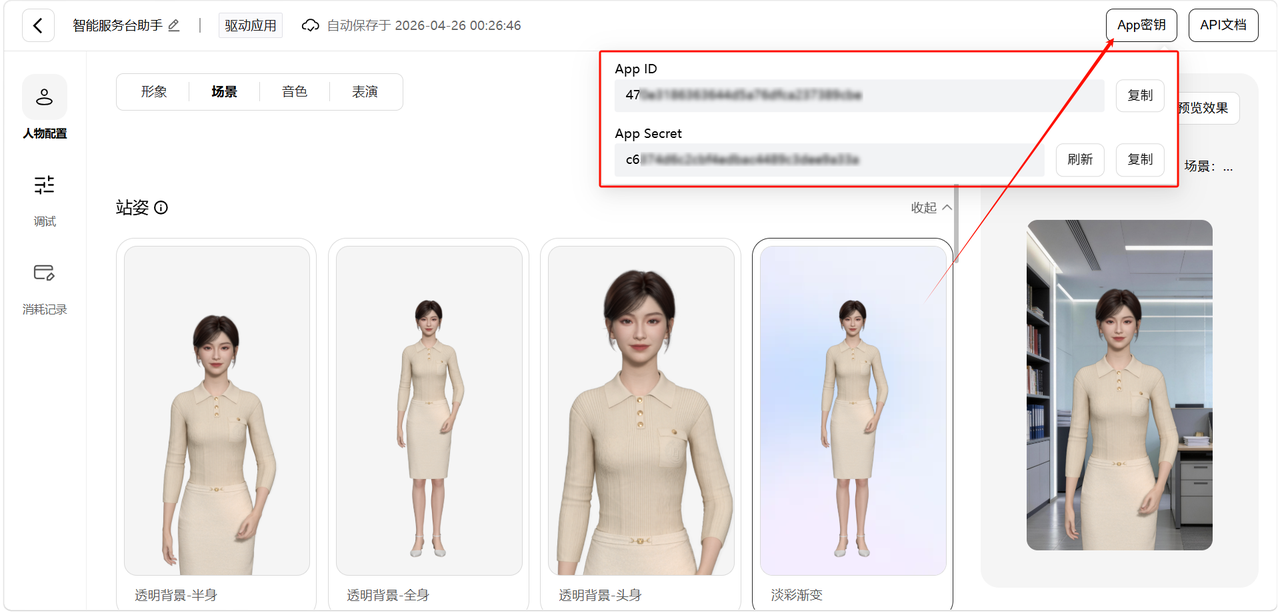Click the App ID label
1280x613 pixels.
636,69
